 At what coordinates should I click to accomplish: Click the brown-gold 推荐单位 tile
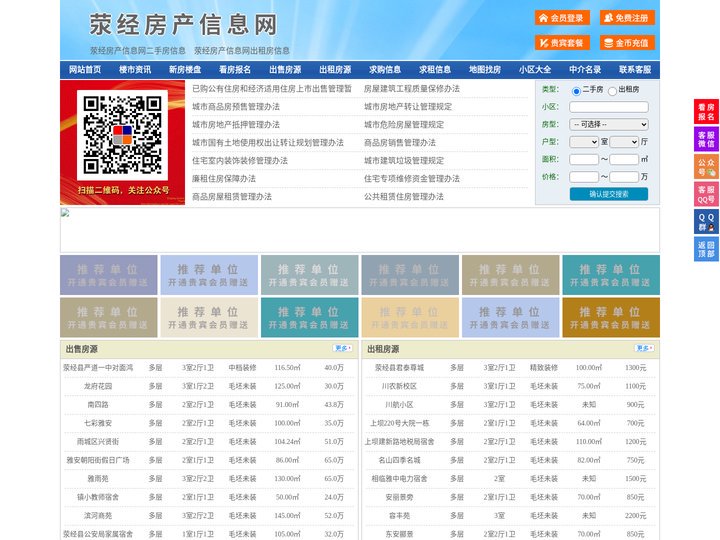611,317
